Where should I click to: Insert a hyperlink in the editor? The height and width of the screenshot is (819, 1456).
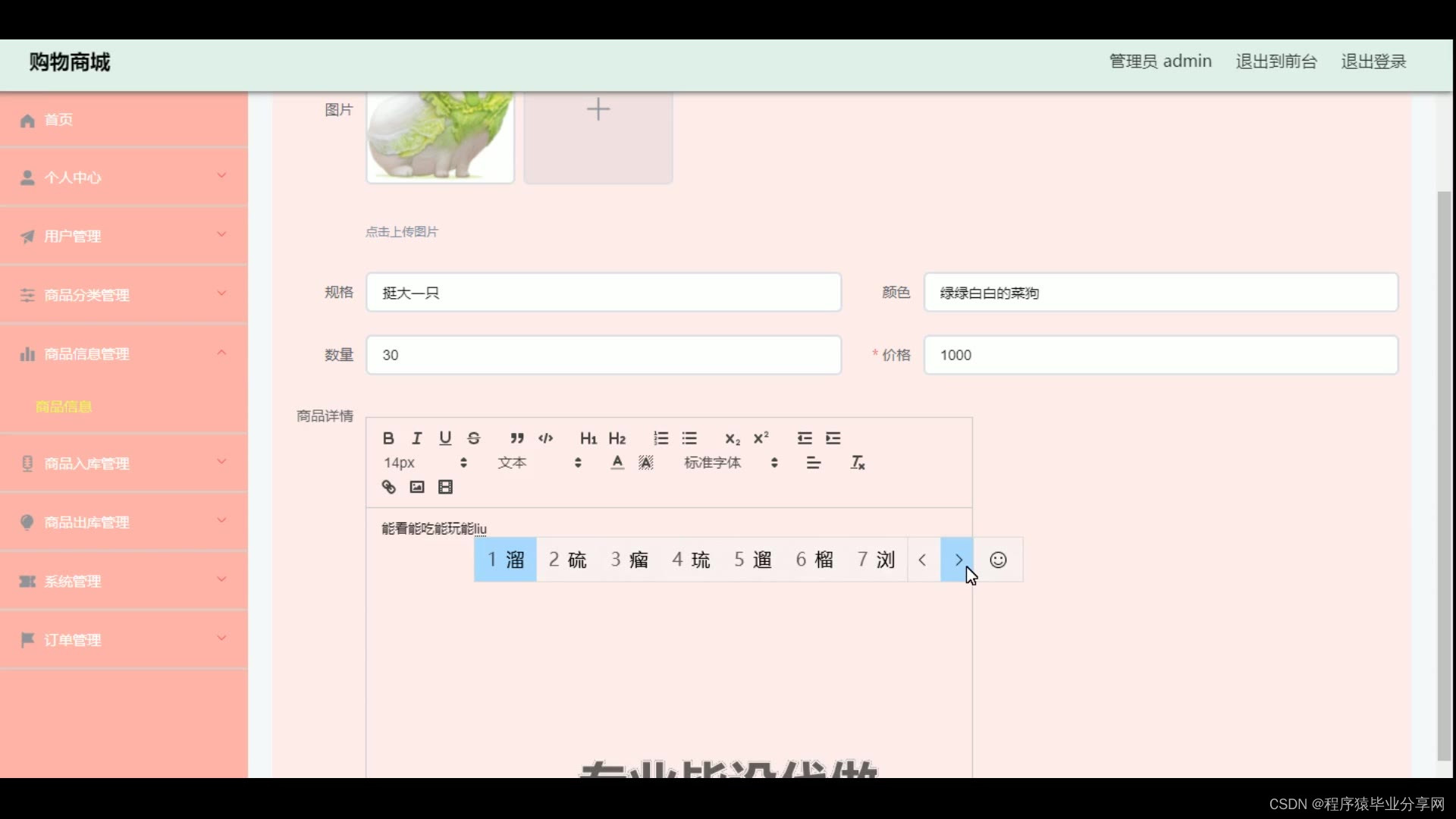388,487
